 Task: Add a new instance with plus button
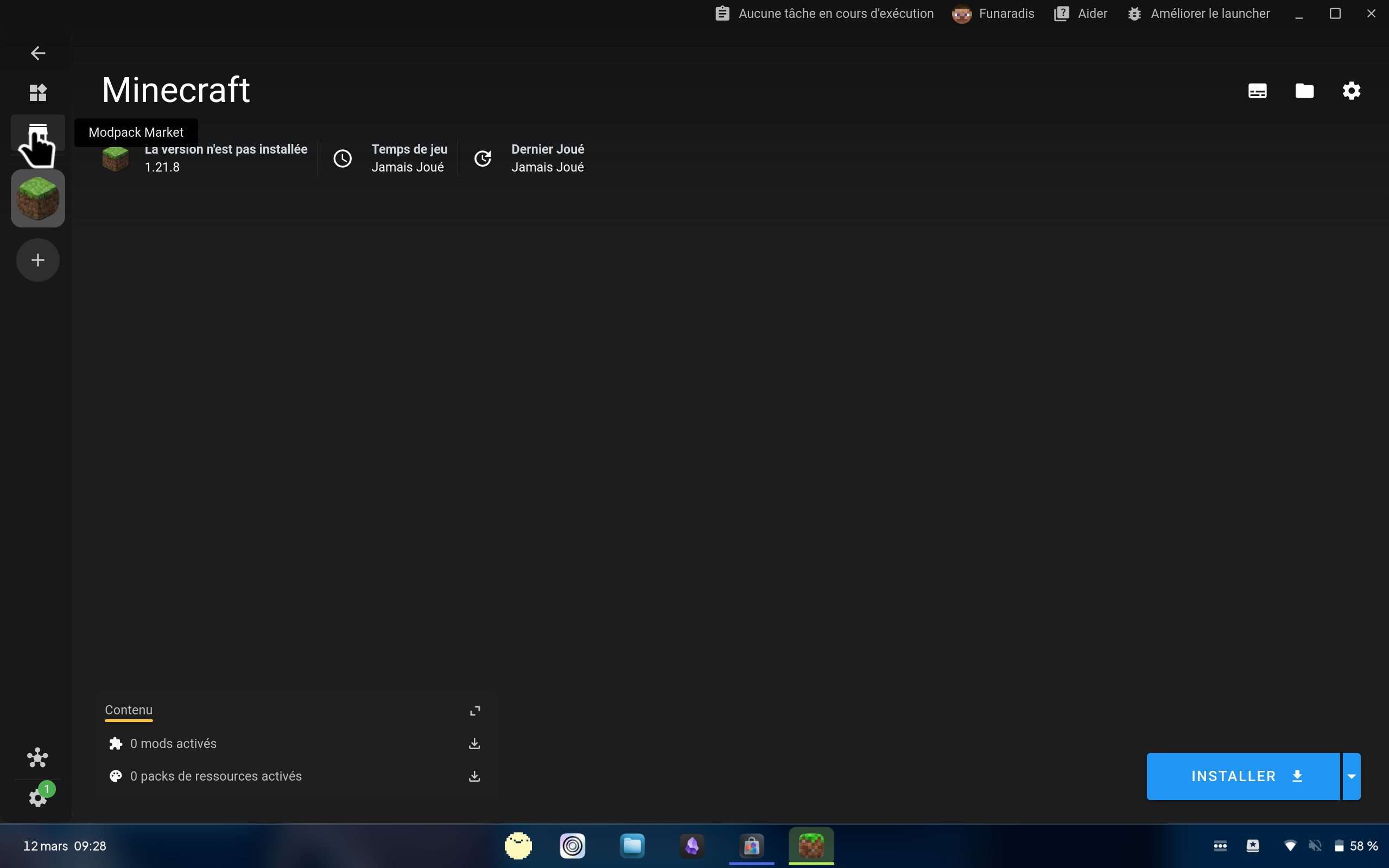click(38, 260)
